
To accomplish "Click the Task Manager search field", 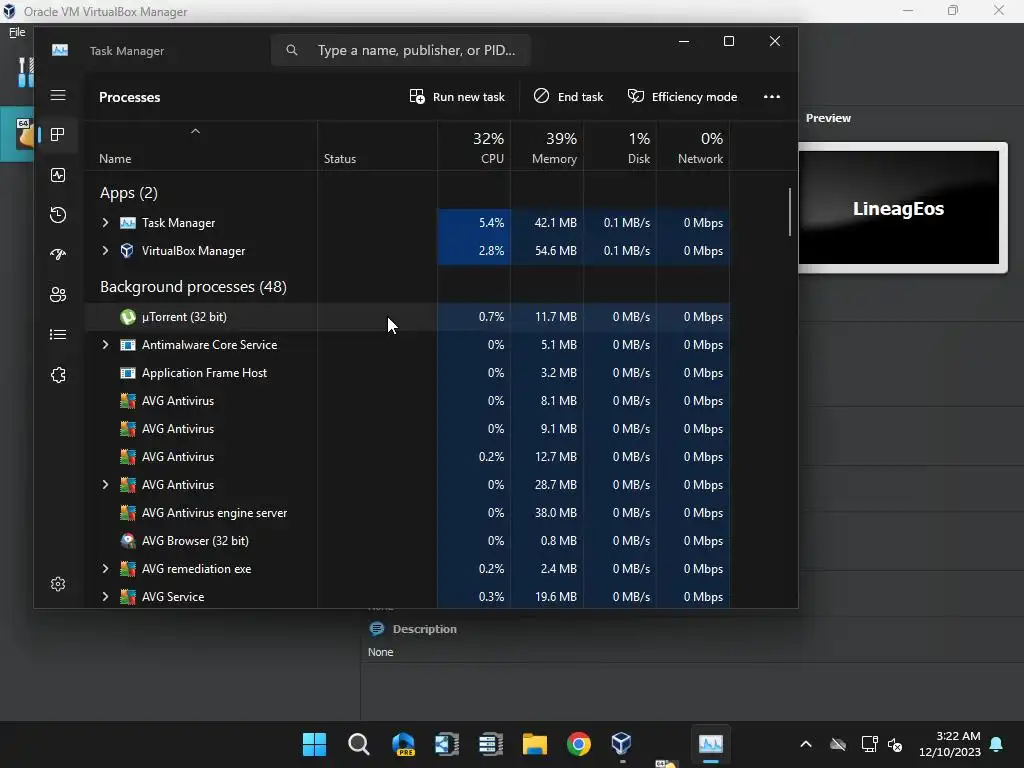I will 400,50.
